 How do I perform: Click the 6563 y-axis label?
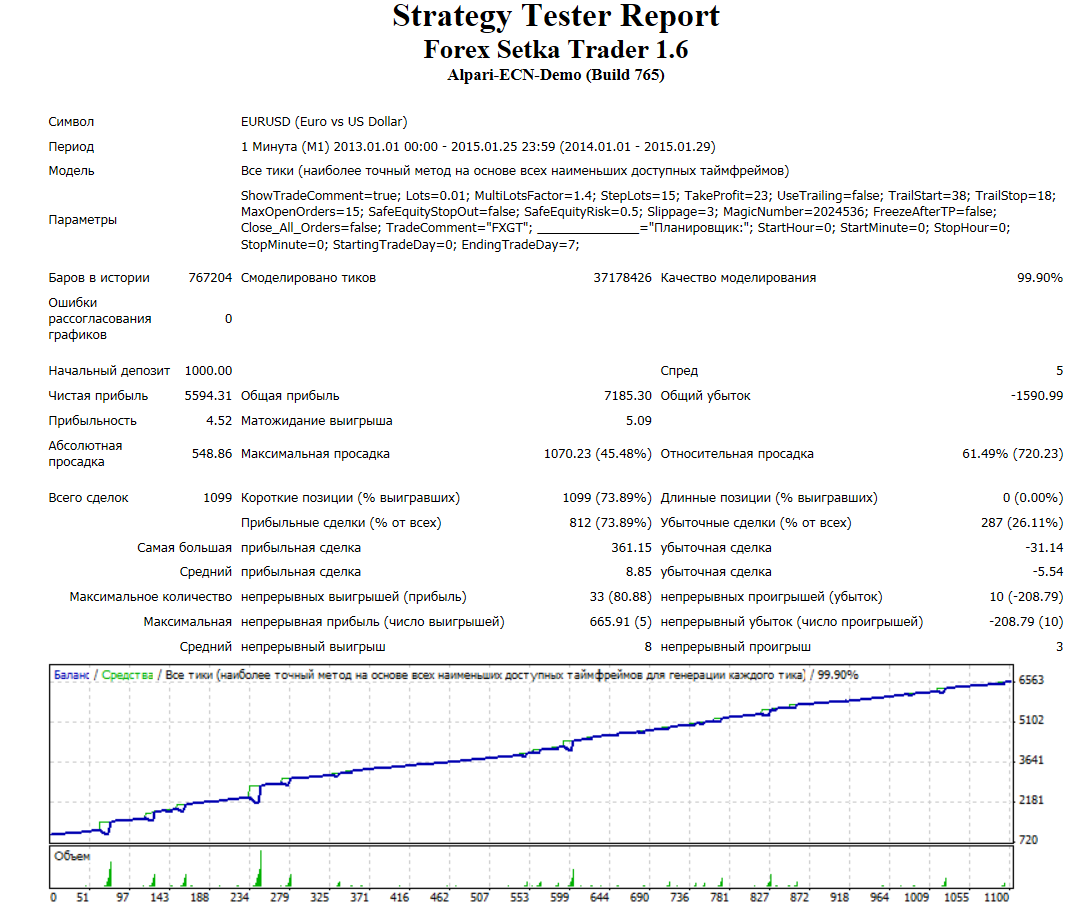(1031, 680)
